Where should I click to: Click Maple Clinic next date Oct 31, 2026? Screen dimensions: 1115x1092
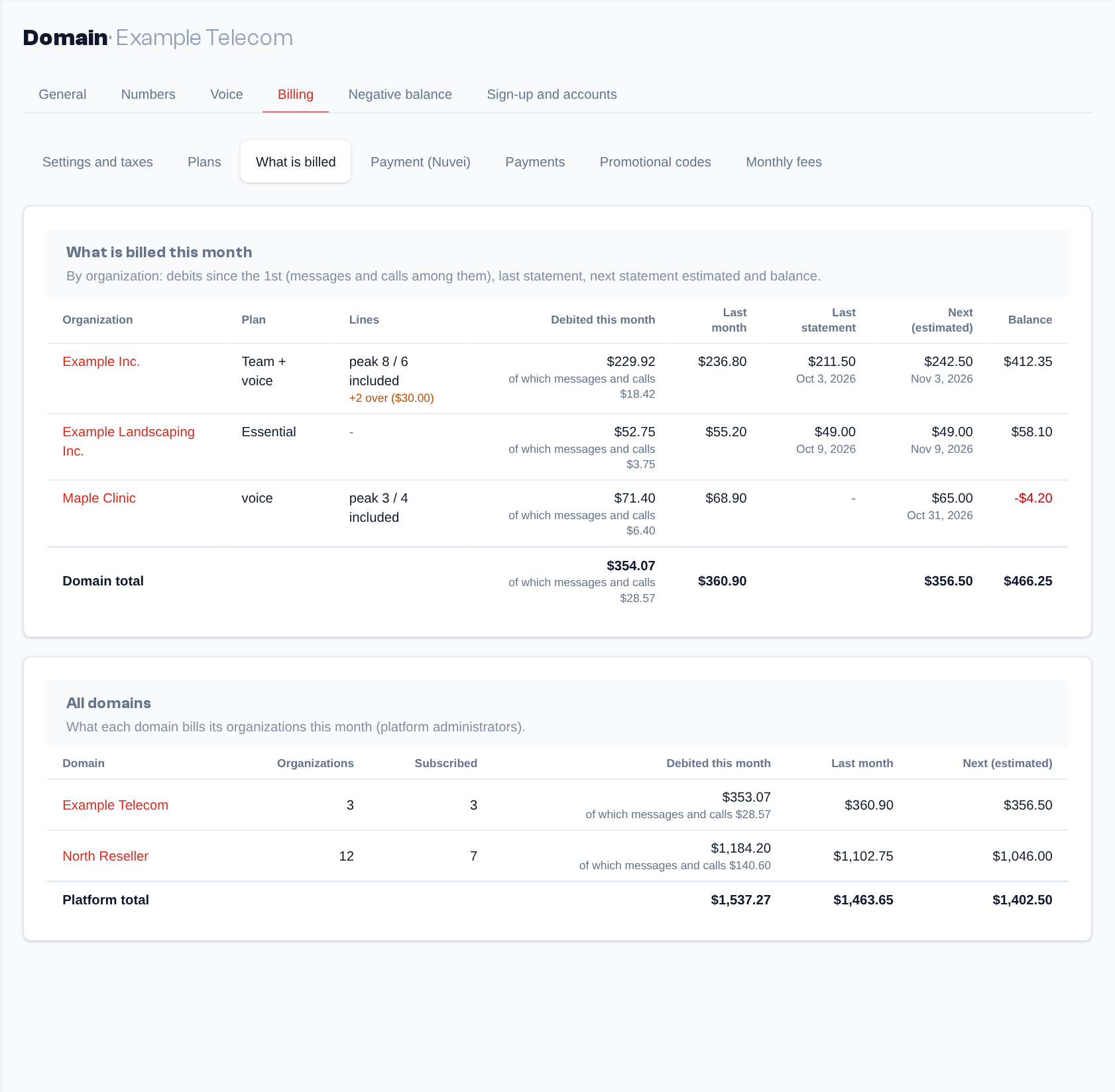pyautogui.click(x=939, y=515)
